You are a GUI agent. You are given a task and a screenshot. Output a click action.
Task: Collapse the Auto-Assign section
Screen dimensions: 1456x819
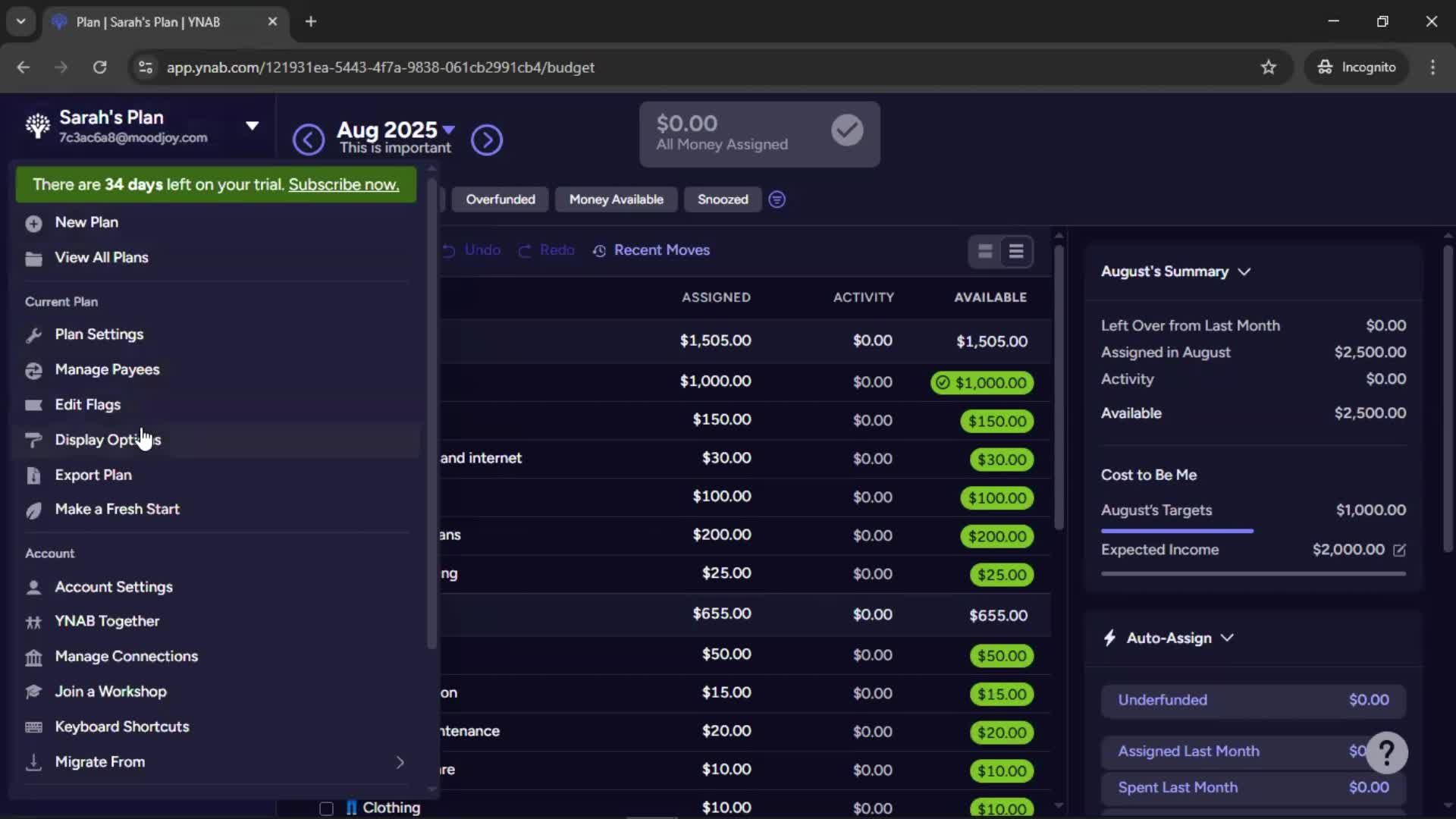pos(1227,638)
